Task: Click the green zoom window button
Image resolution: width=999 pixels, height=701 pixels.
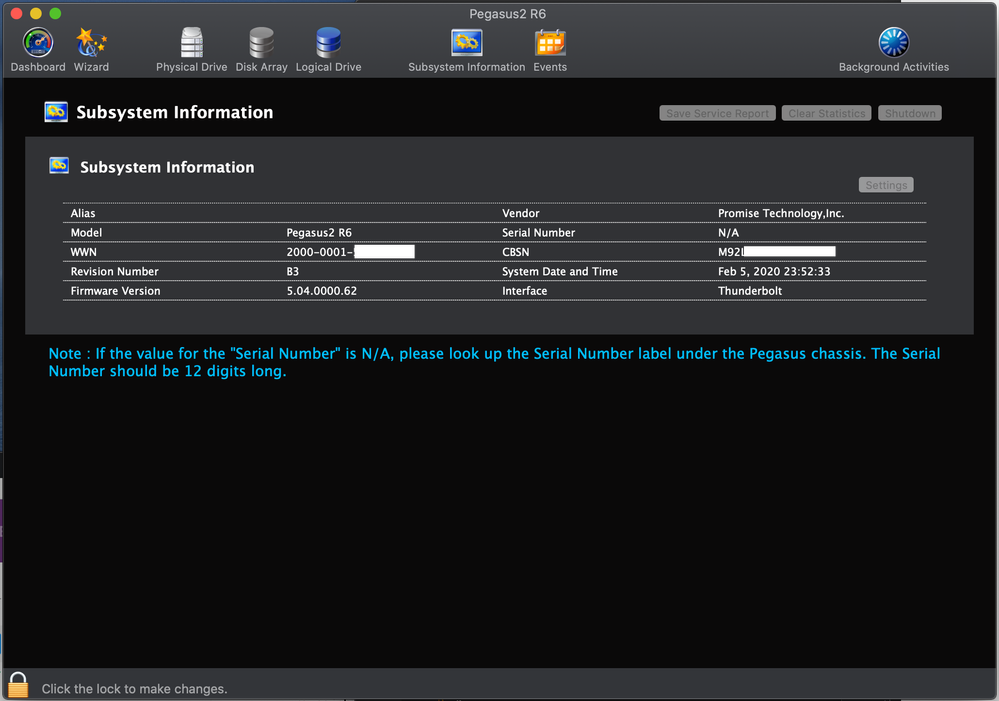Action: tap(55, 13)
